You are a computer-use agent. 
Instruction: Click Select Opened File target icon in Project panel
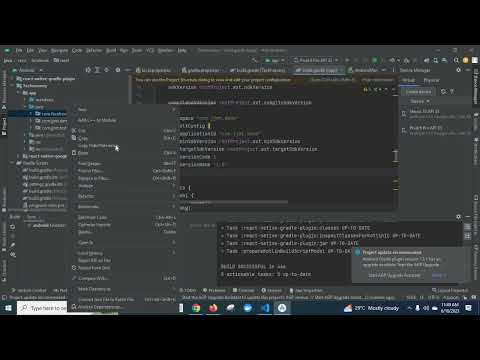click(88, 70)
